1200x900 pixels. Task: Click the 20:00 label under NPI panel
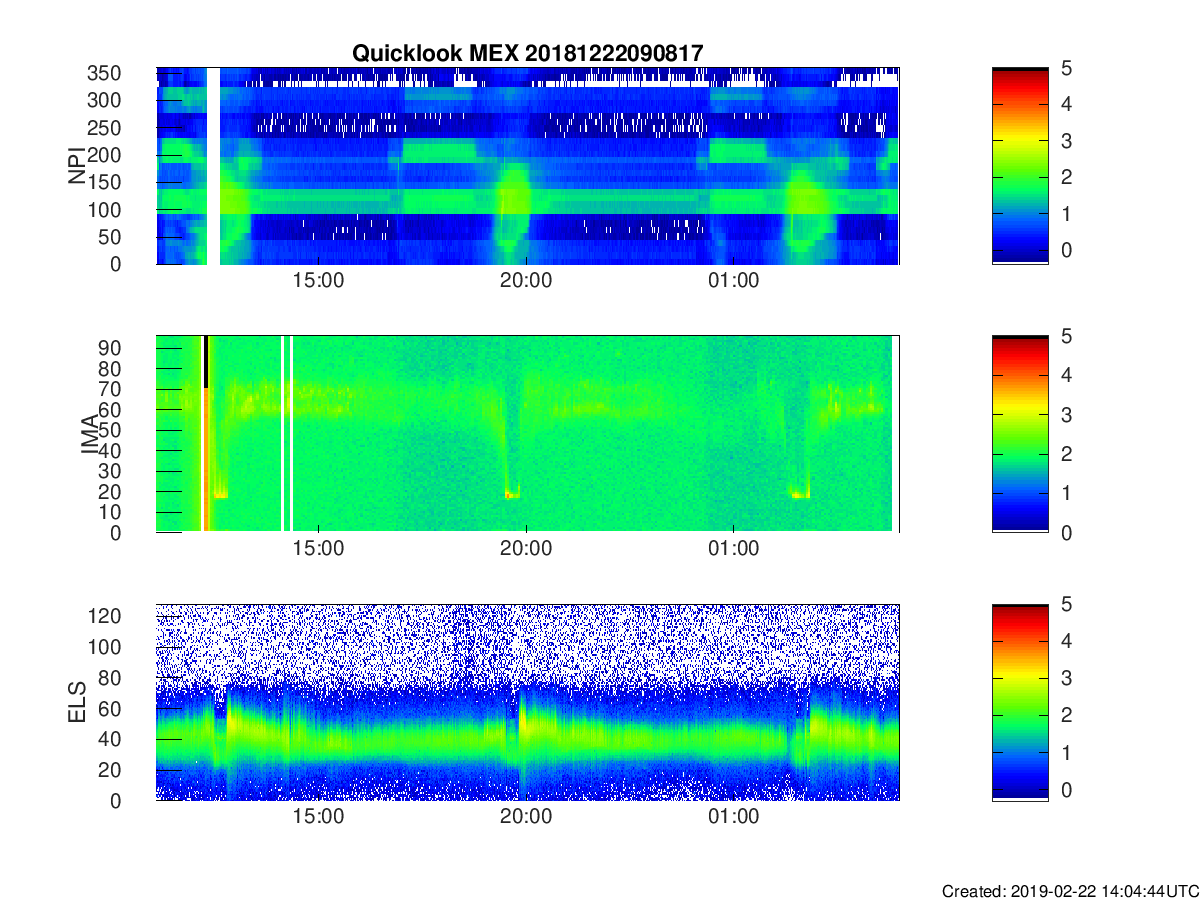pos(526,281)
